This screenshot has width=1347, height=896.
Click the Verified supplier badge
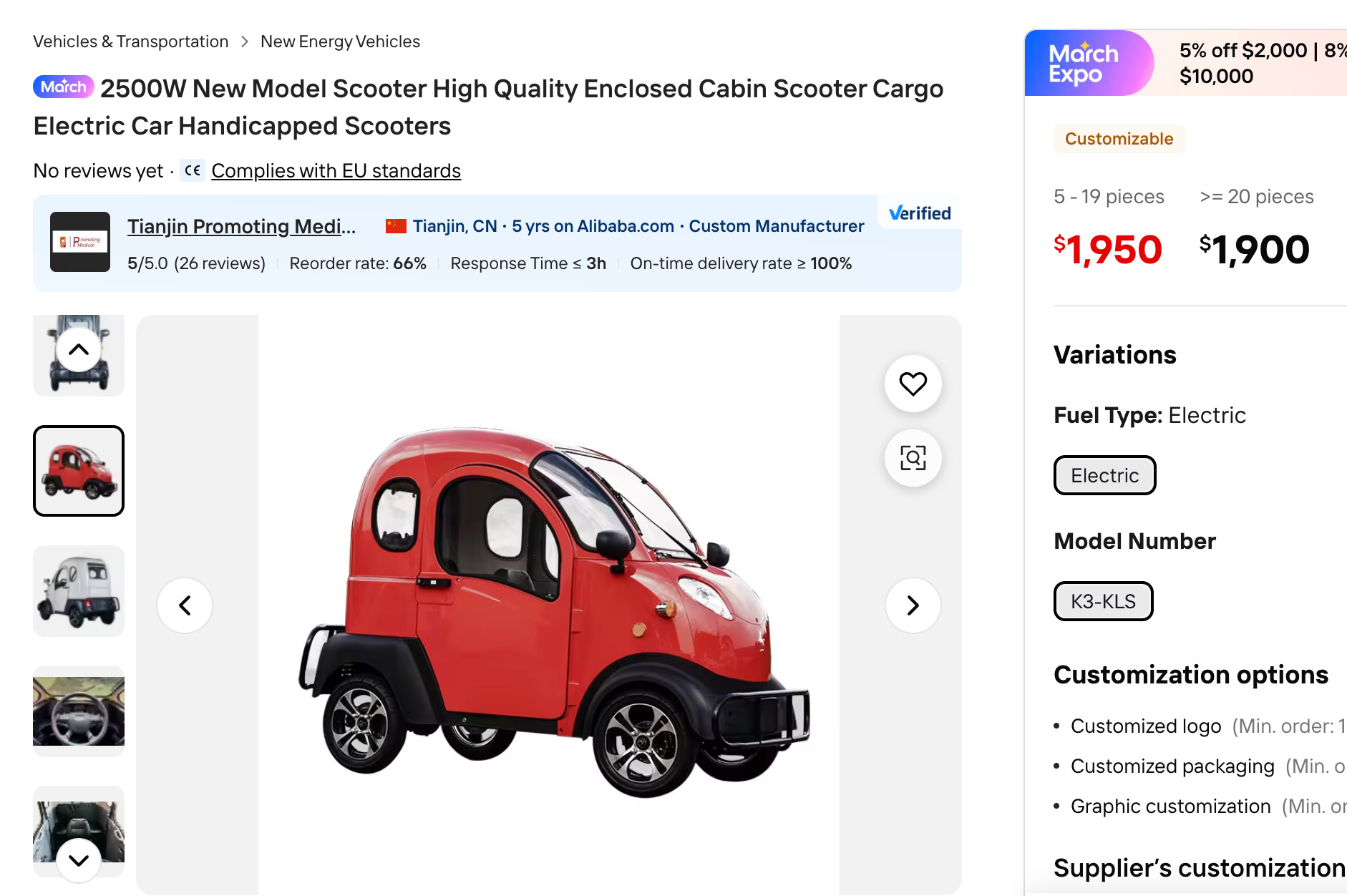920,213
